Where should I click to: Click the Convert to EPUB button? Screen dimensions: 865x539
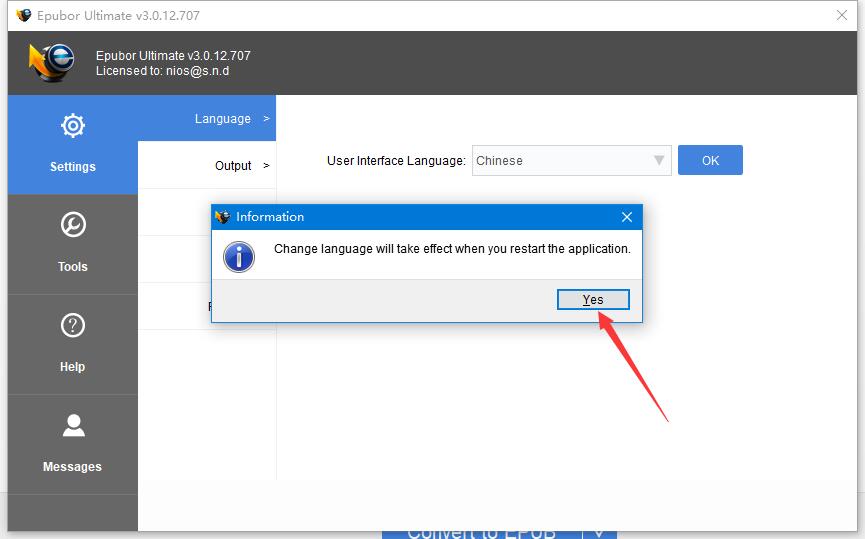pyautogui.click(x=482, y=534)
